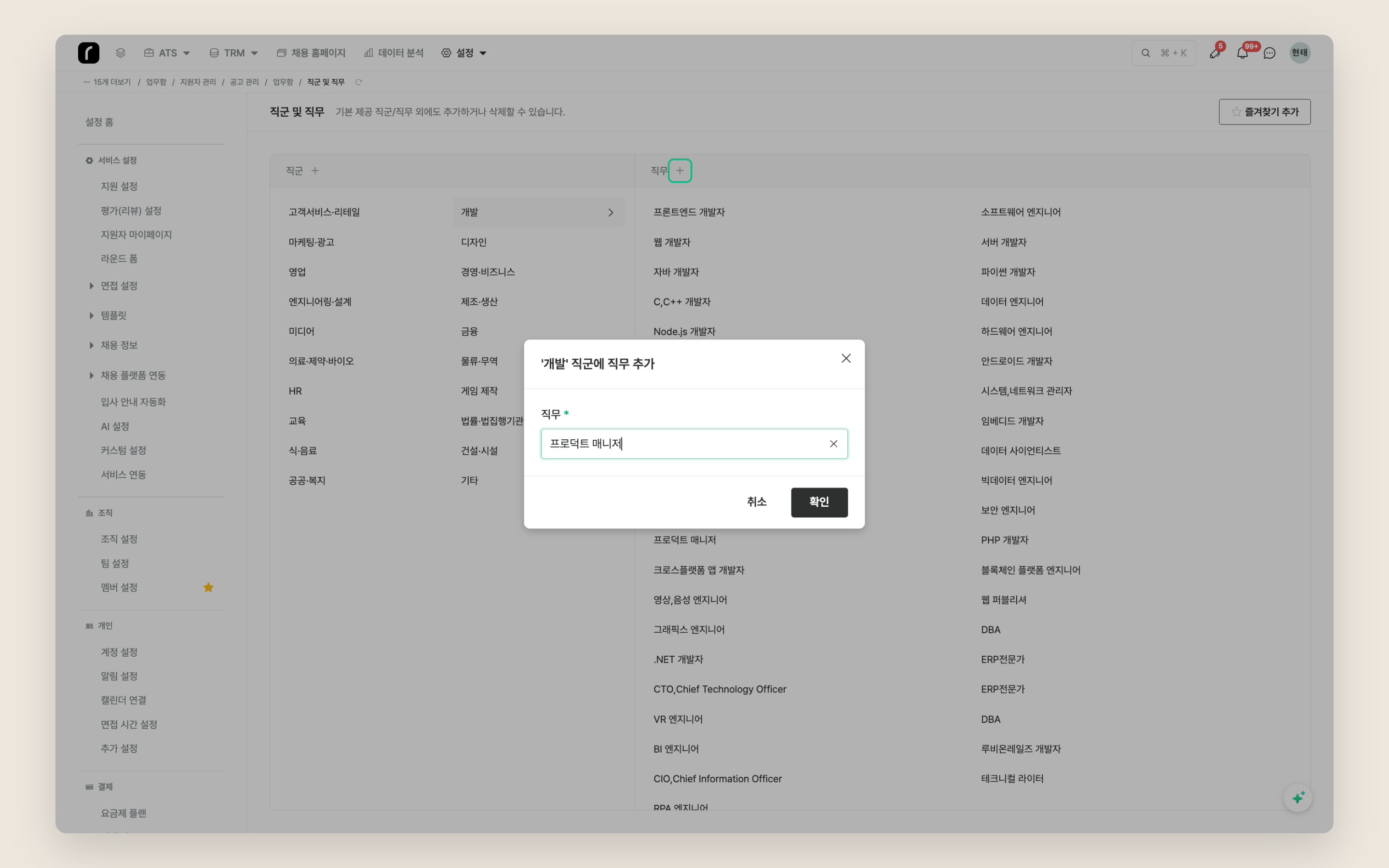Open the chat bubble icon
The image size is (1389, 868).
point(1269,53)
